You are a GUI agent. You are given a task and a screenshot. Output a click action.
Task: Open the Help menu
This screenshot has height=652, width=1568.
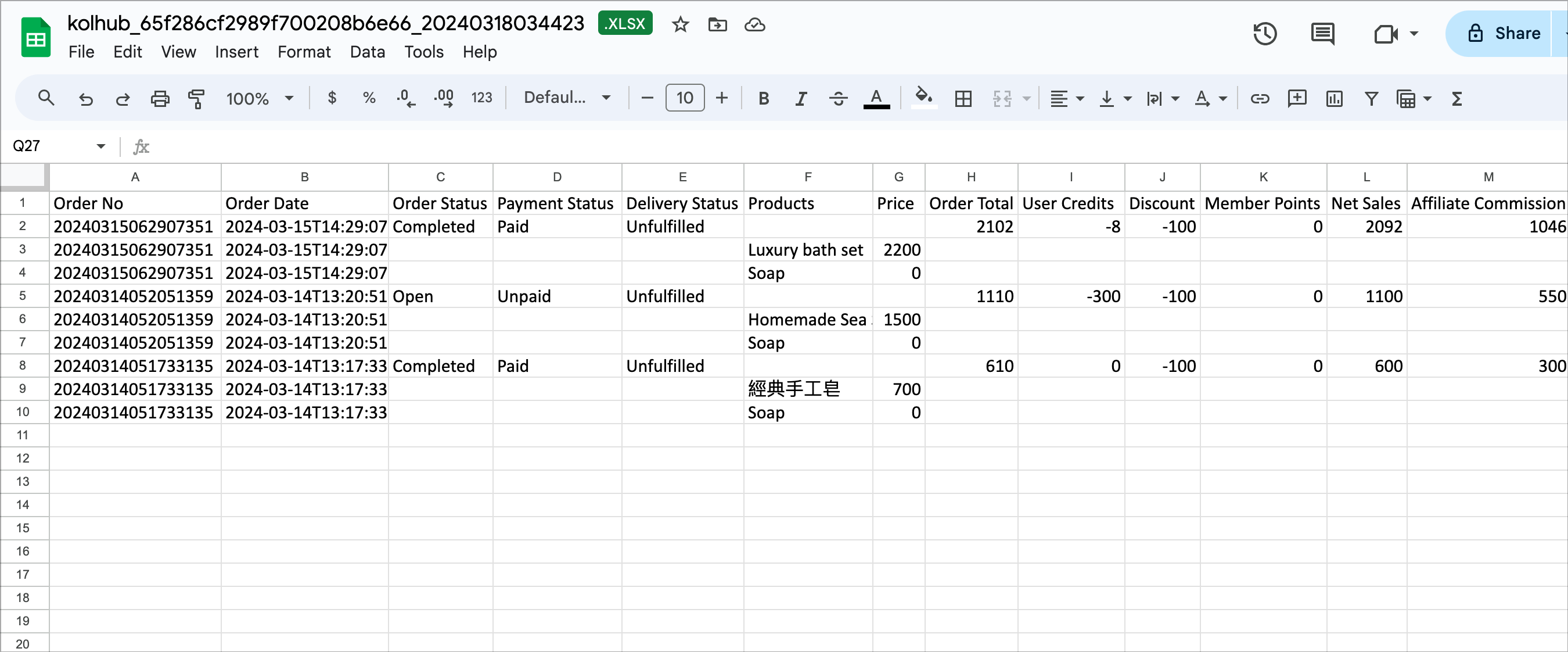[x=480, y=52]
